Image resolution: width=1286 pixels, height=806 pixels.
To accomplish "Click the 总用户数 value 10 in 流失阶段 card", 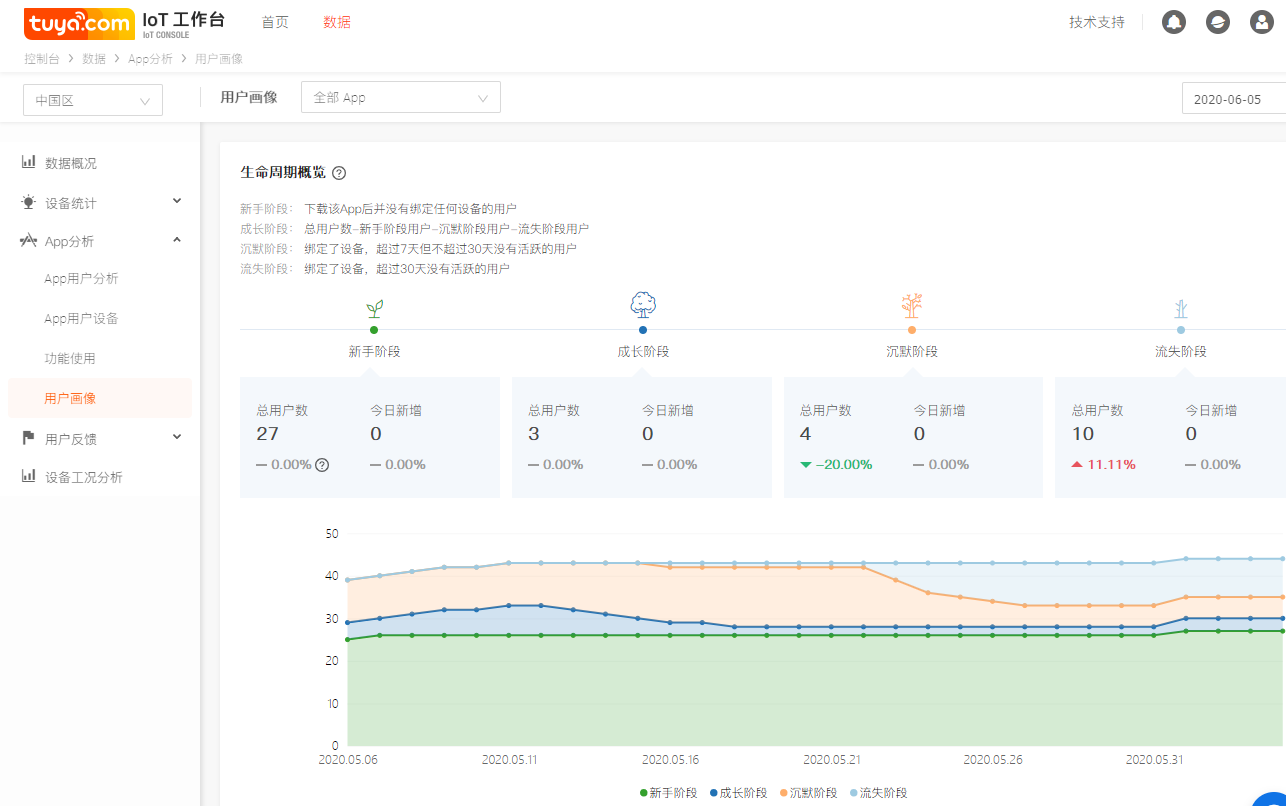I will coord(1083,434).
